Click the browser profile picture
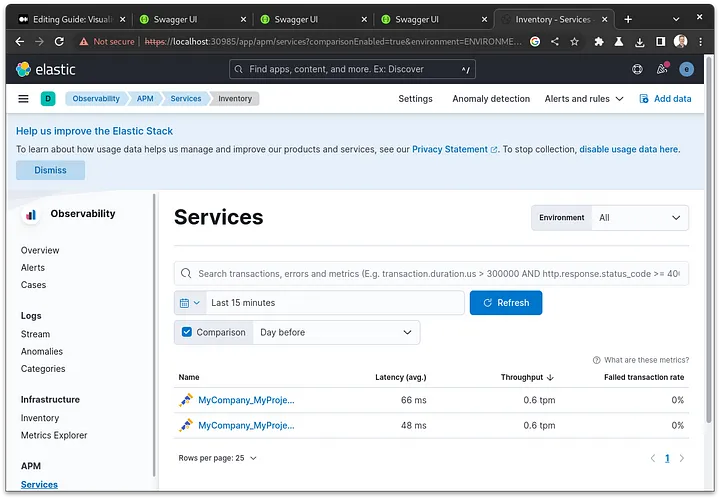 [681, 41]
